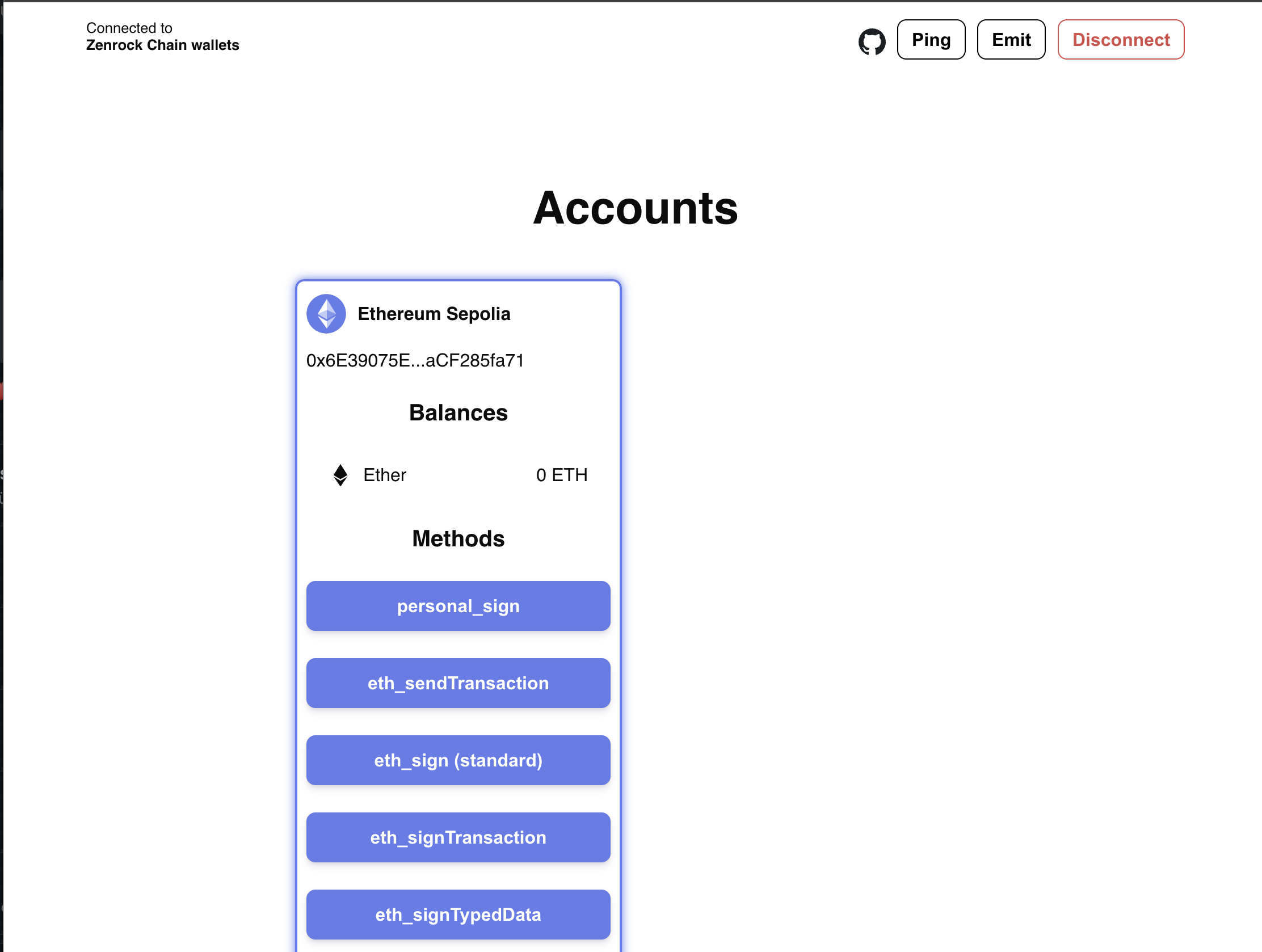1262x952 pixels.
Task: Click the Ping button
Action: 931,39
